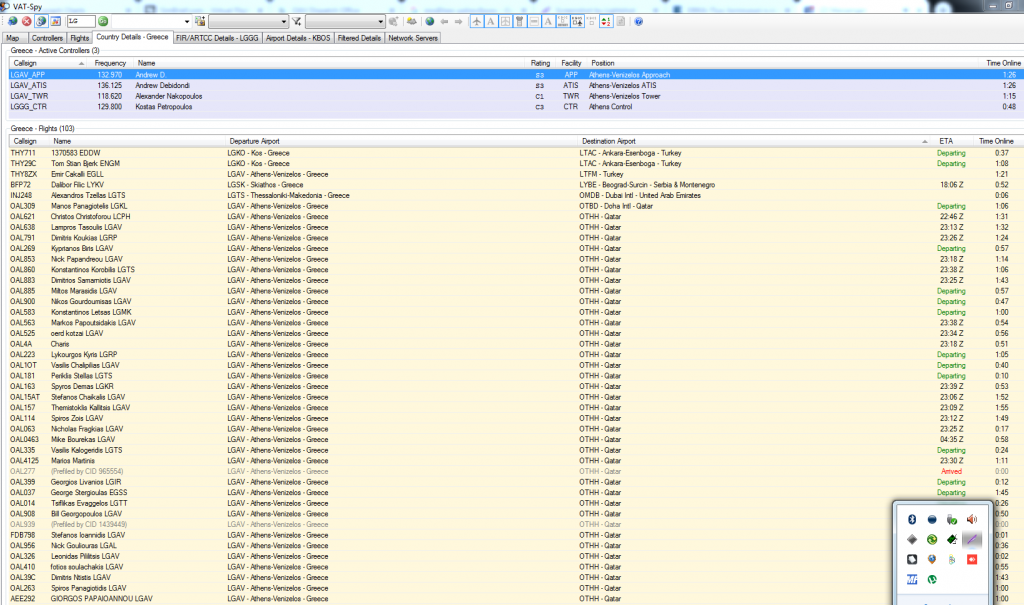Toggle the control tower display button
The height and width of the screenshot is (605, 1024).
coord(520,22)
